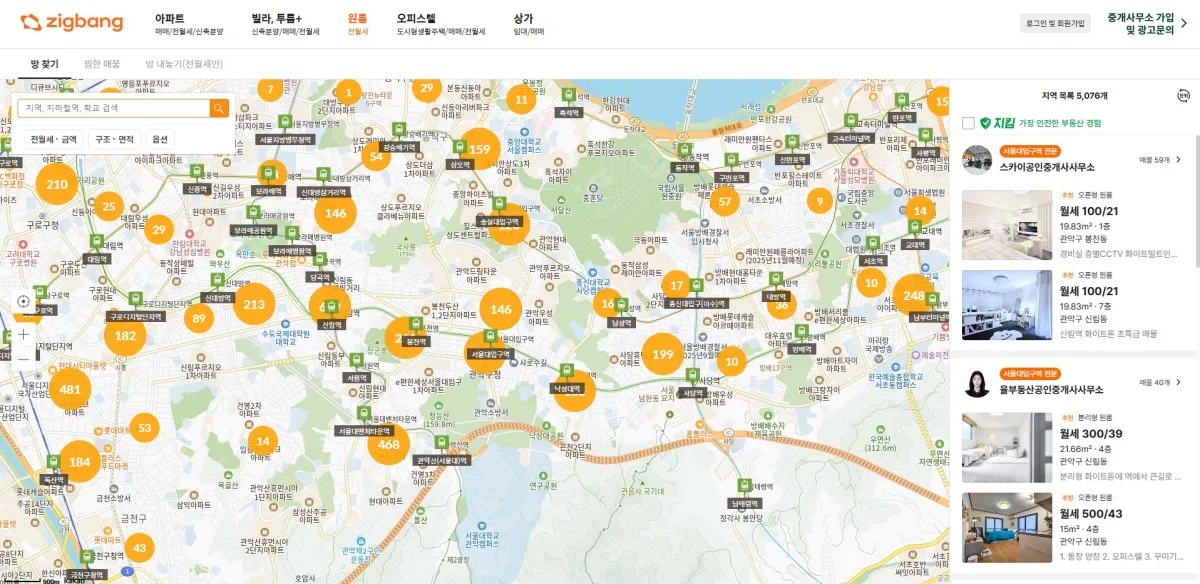Image resolution: width=1200 pixels, height=584 pixels.
Task: Switch to the 찜한 매물 tab
Action: (x=100, y=63)
